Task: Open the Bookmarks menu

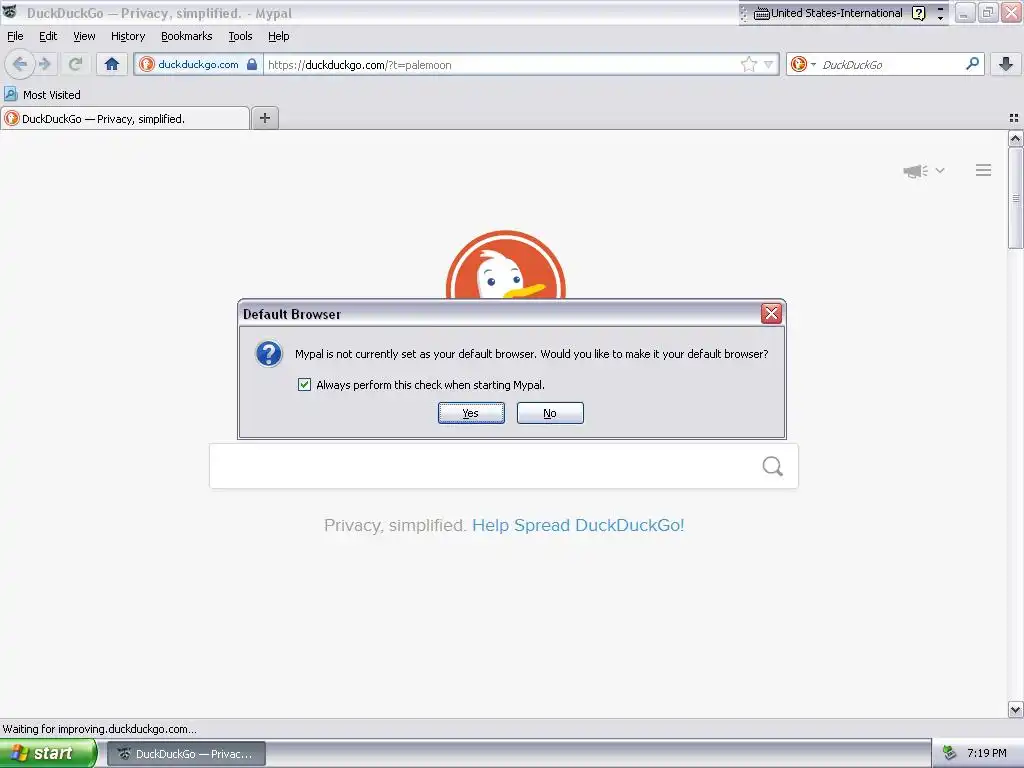Action: click(187, 36)
